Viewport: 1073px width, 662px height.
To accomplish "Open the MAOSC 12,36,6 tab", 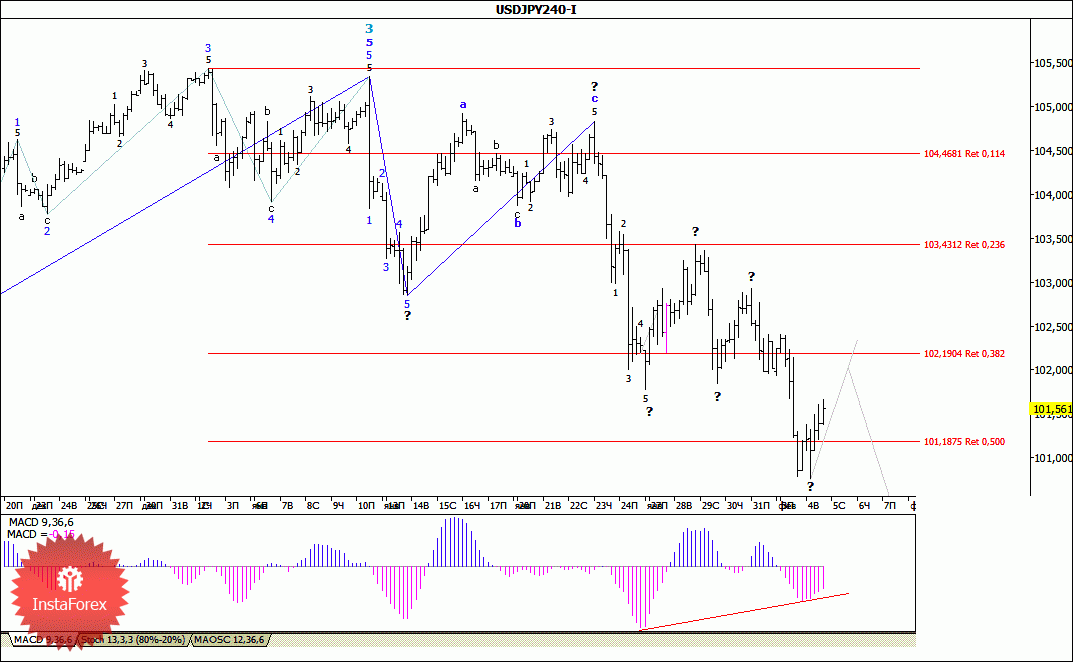I will click(229, 639).
